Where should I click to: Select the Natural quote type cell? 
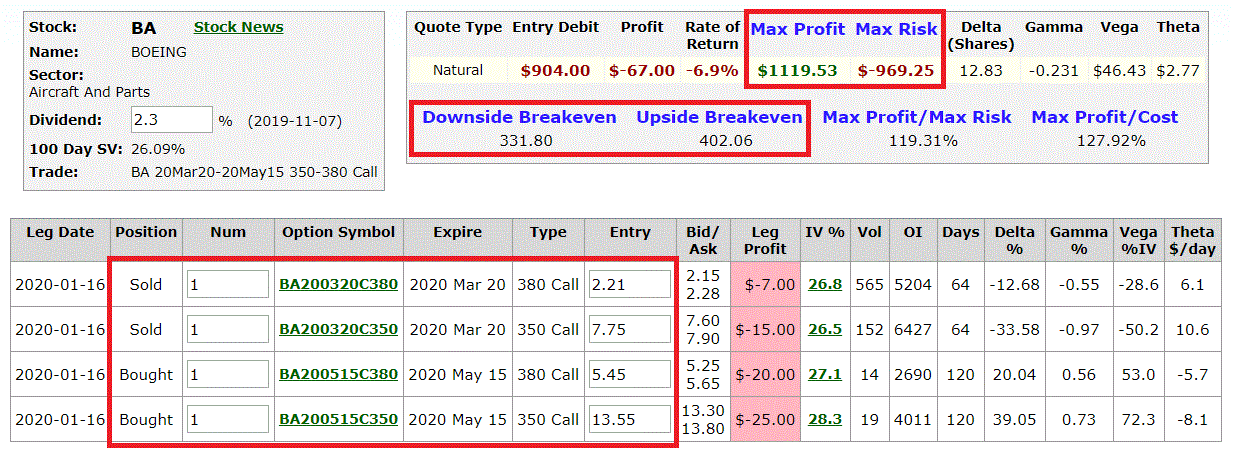(458, 70)
